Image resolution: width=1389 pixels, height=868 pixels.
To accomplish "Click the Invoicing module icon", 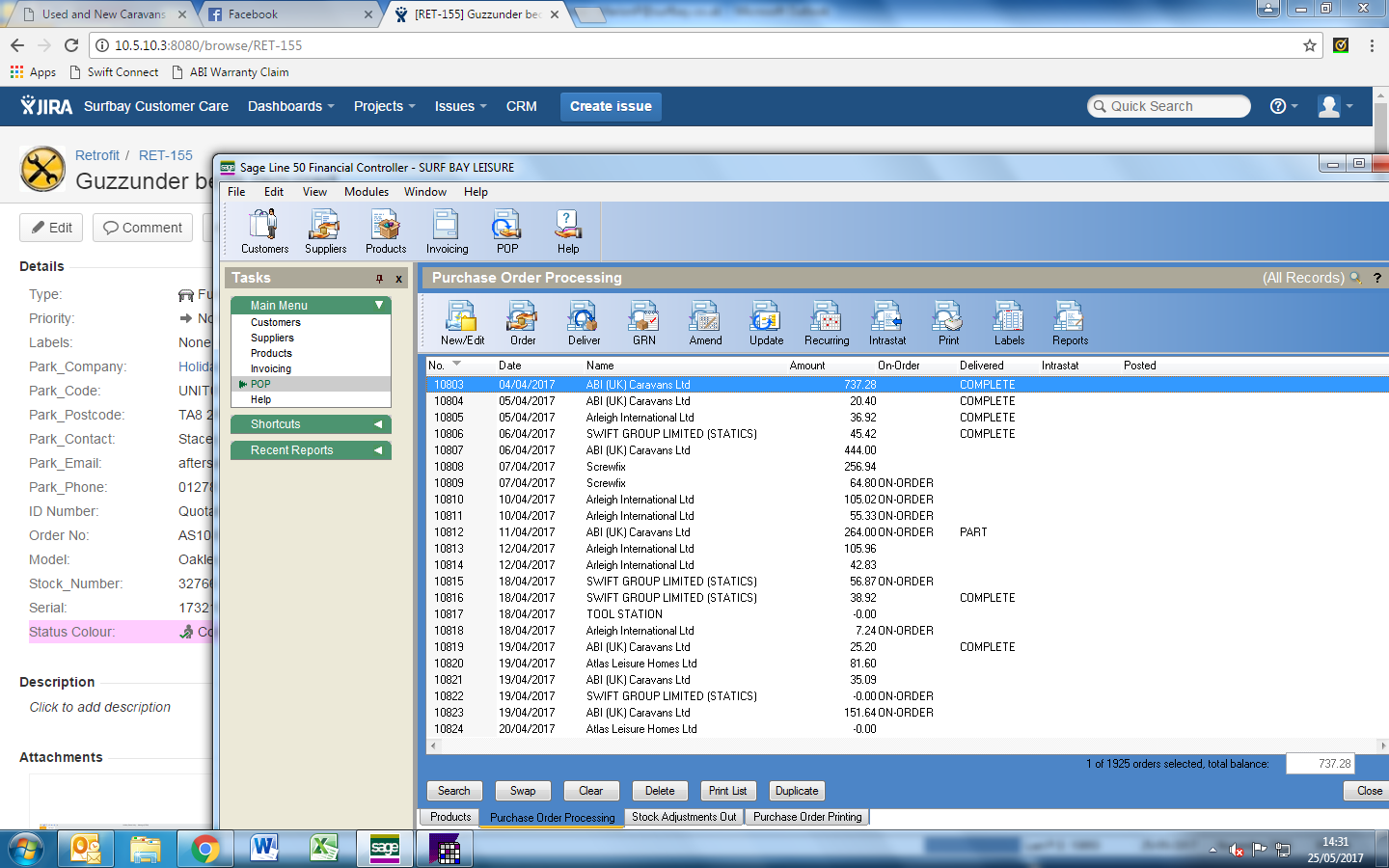I will point(447,231).
